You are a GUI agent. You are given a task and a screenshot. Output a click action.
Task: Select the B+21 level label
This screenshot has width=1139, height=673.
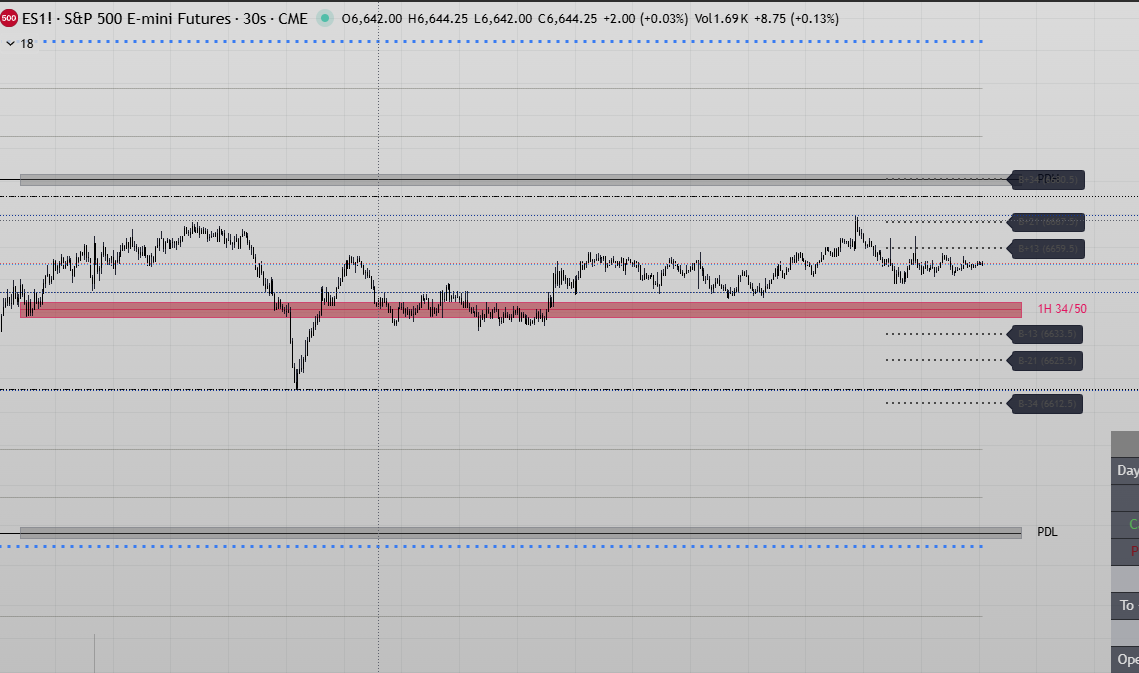coord(1047,222)
